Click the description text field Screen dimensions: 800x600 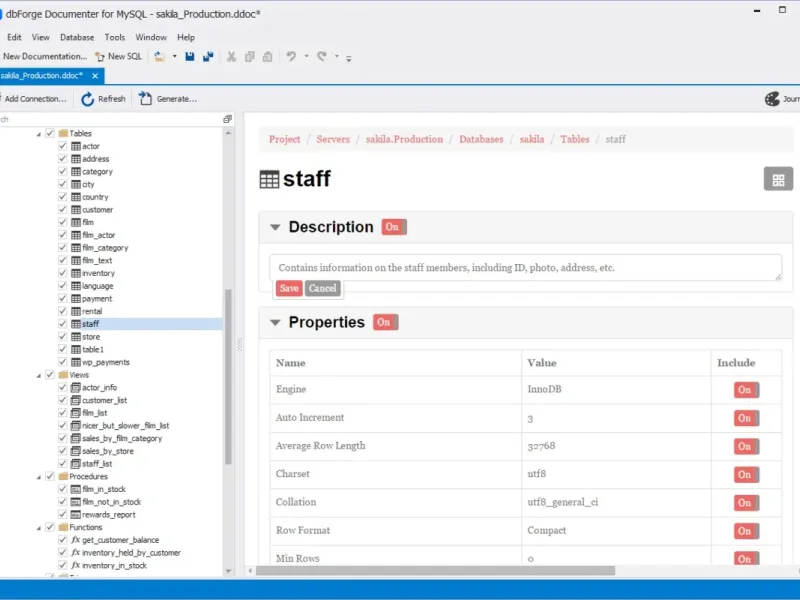[x=525, y=268]
